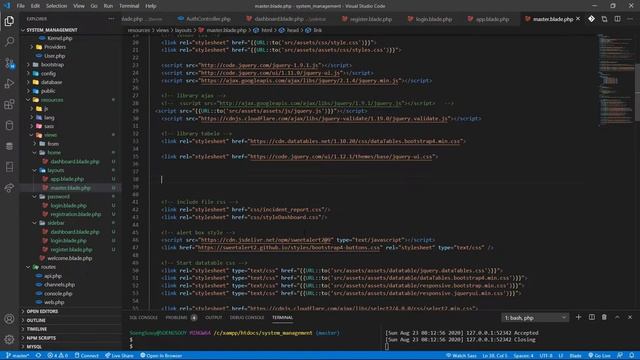Open Kernel.php in the file tree
The image size is (640, 360).
(x=60, y=38)
